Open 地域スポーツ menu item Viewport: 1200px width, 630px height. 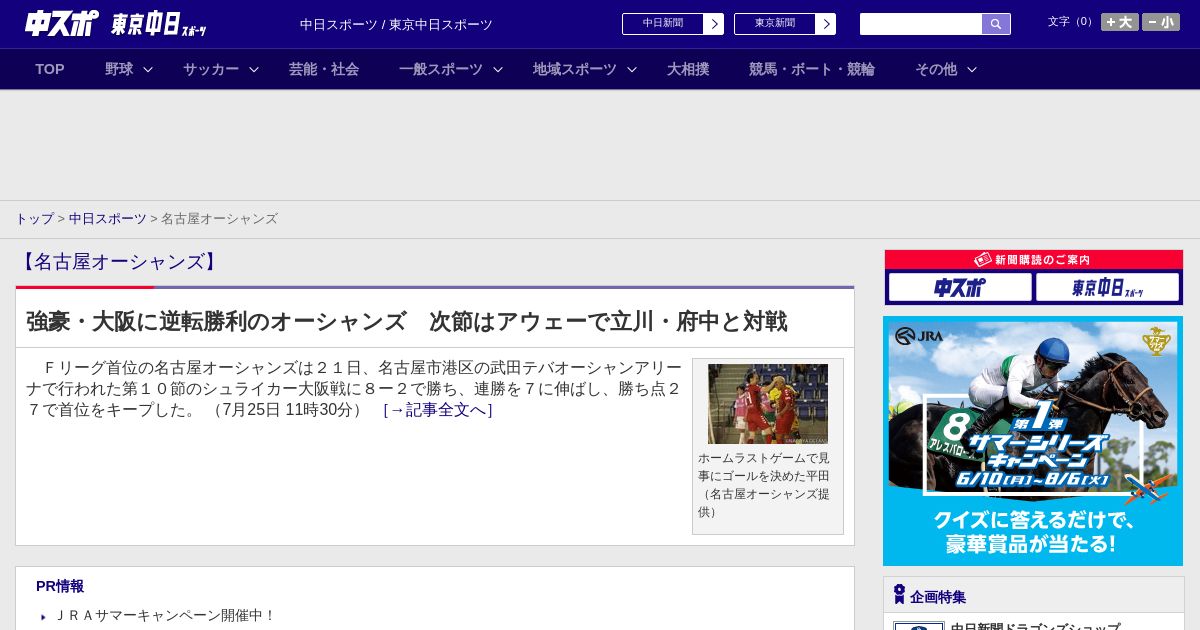(x=575, y=69)
